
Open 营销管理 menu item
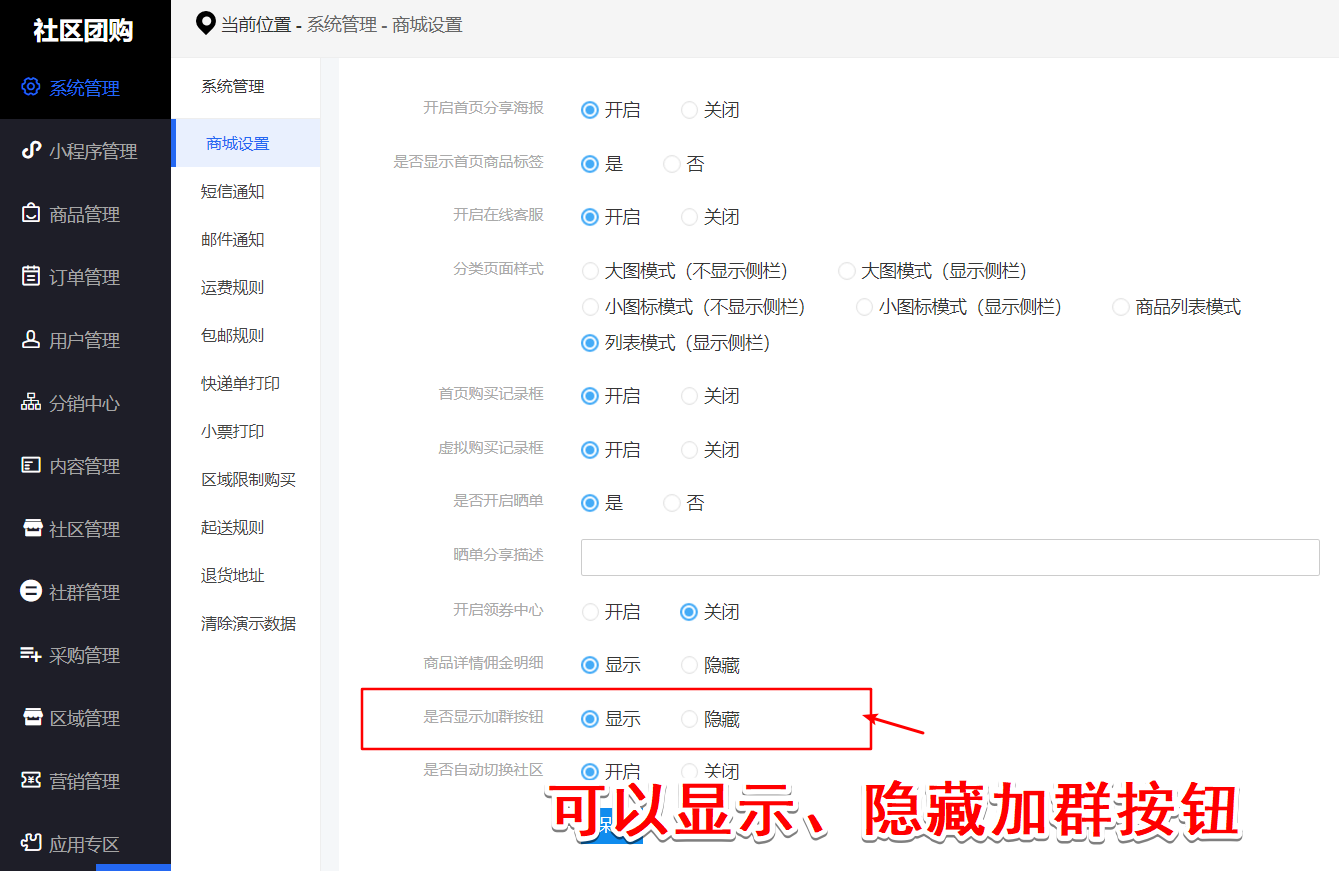pos(85,781)
